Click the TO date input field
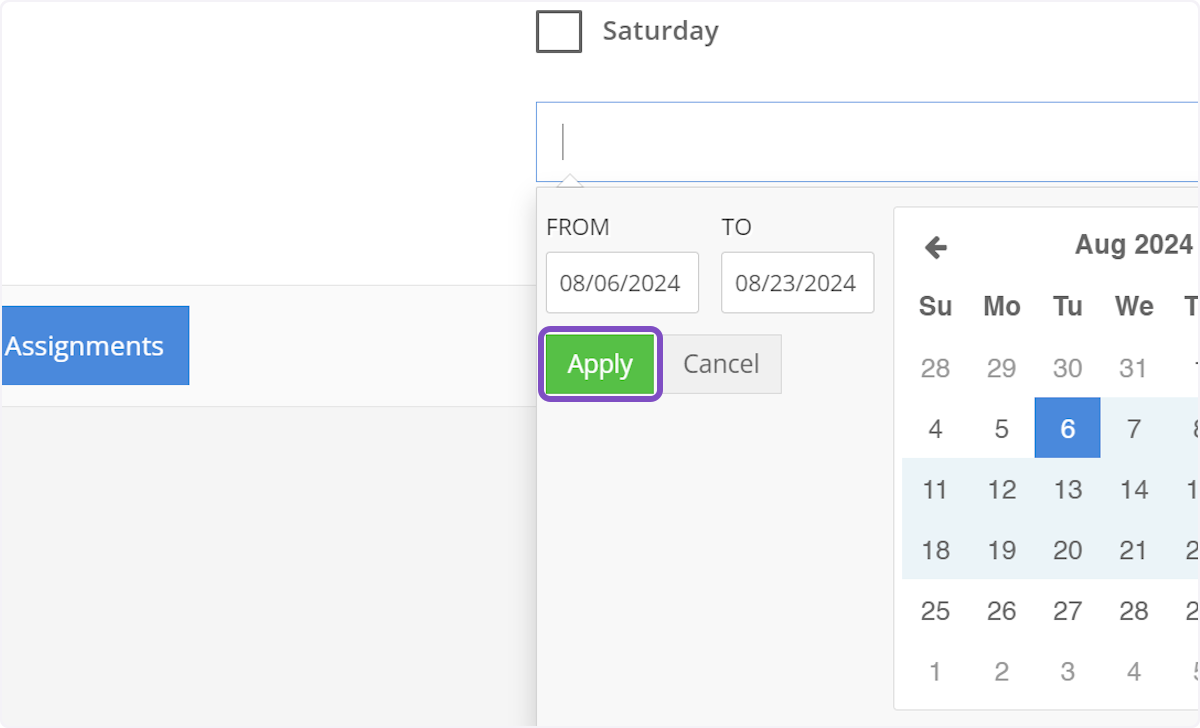 [x=797, y=283]
